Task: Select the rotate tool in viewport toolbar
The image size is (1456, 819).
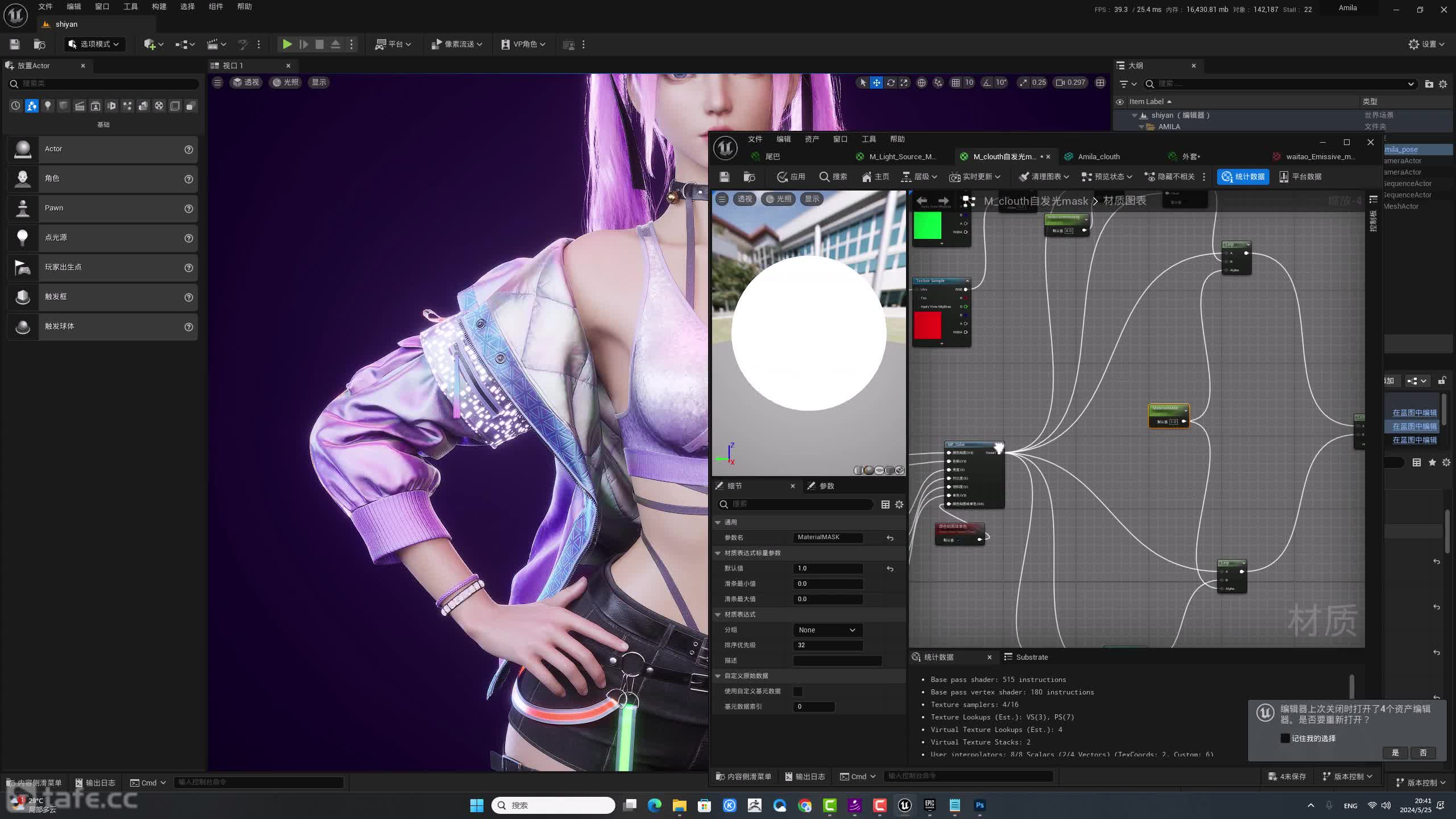Action: [x=891, y=82]
